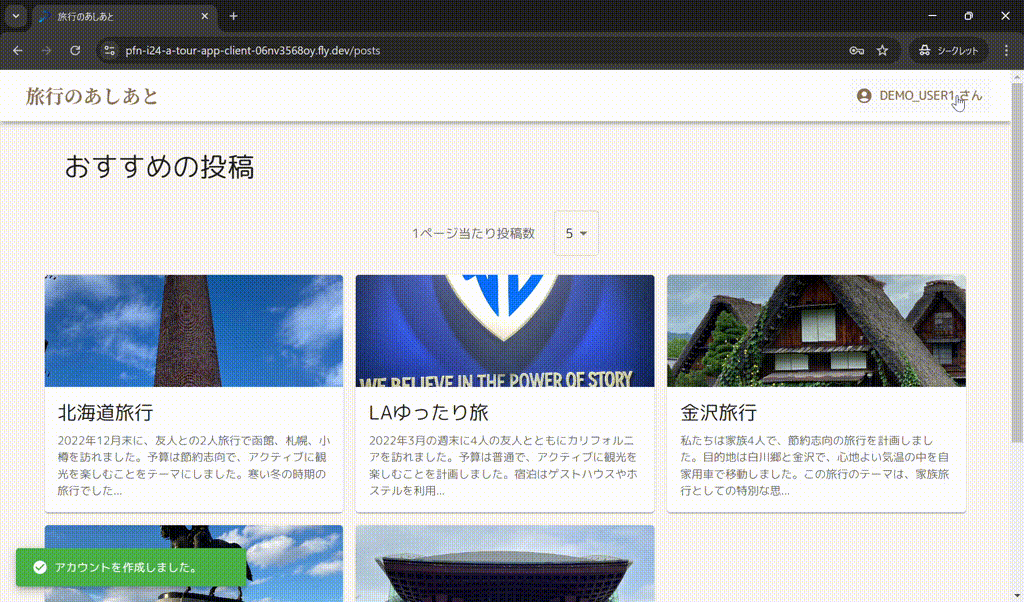The image size is (1024, 602).
Task: Bookmark this page with the star icon
Action: click(x=882, y=50)
